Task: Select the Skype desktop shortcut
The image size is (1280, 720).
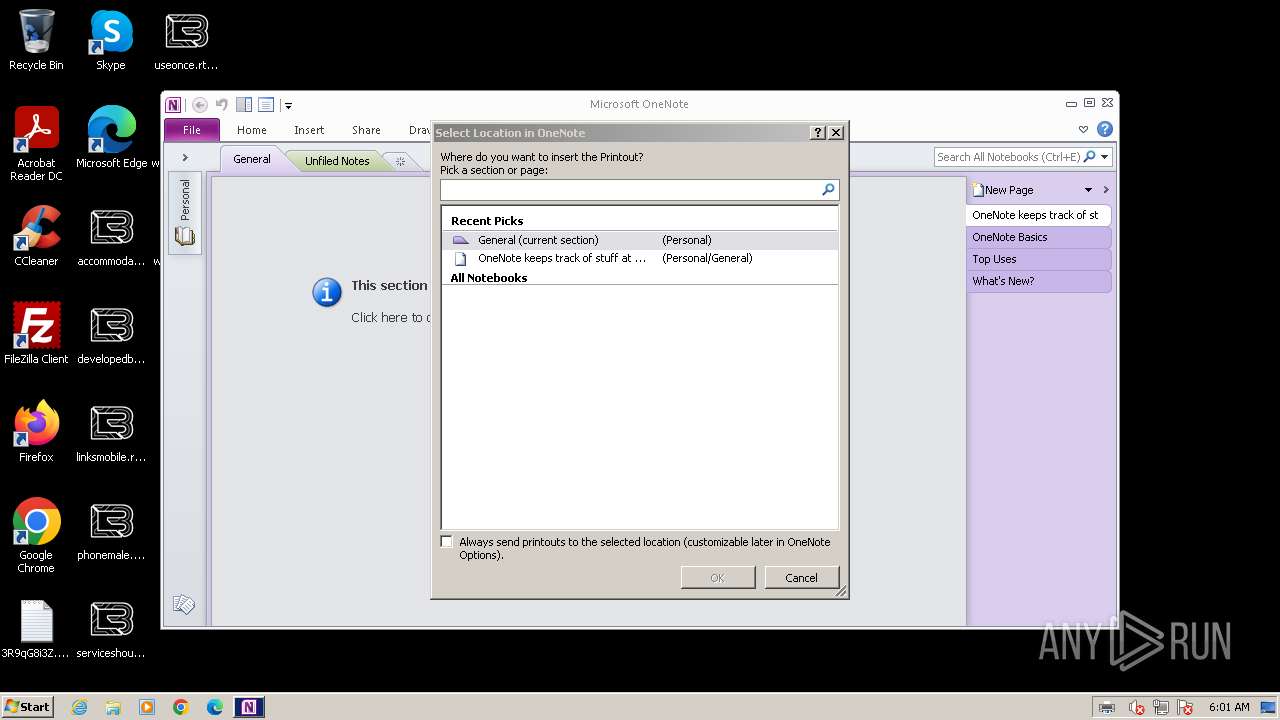Action: pyautogui.click(x=111, y=41)
